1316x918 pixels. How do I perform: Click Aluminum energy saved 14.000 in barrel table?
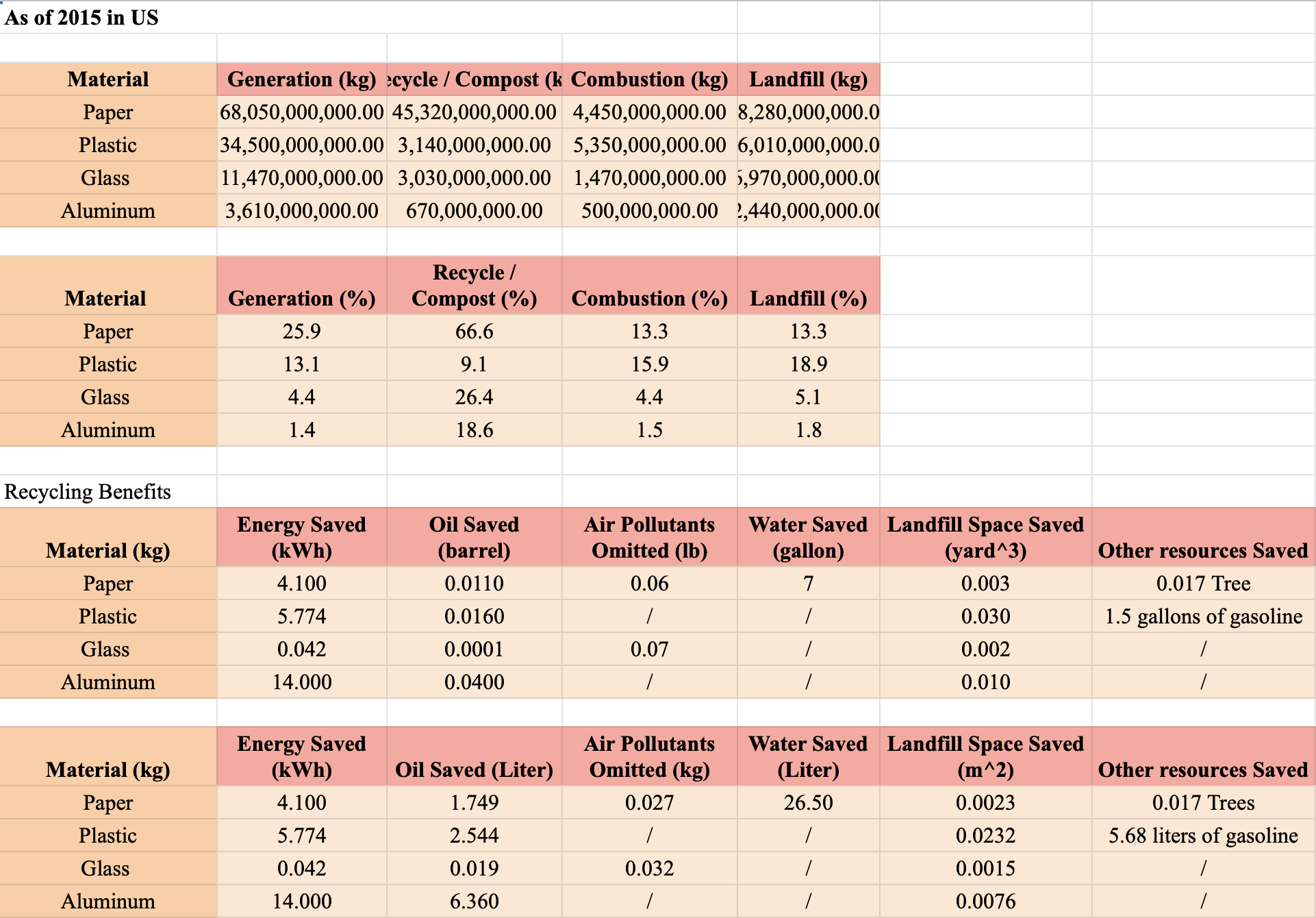(x=301, y=682)
